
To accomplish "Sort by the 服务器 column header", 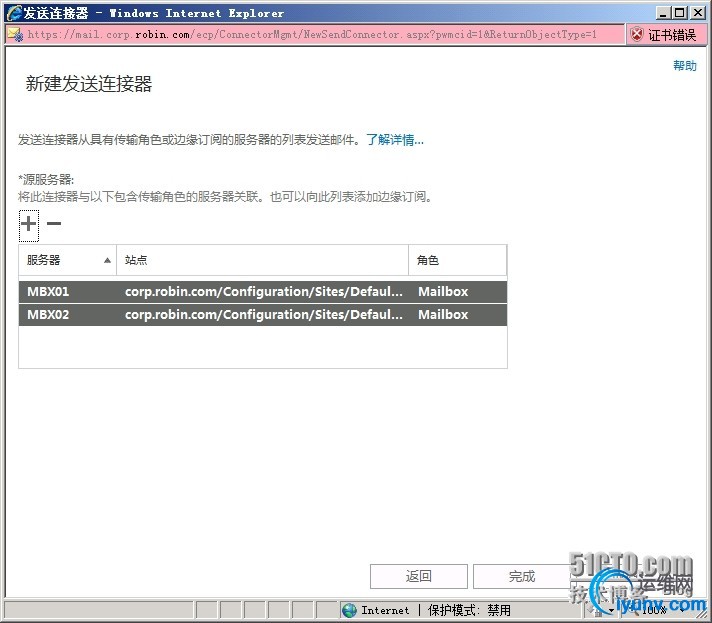I will [68, 260].
